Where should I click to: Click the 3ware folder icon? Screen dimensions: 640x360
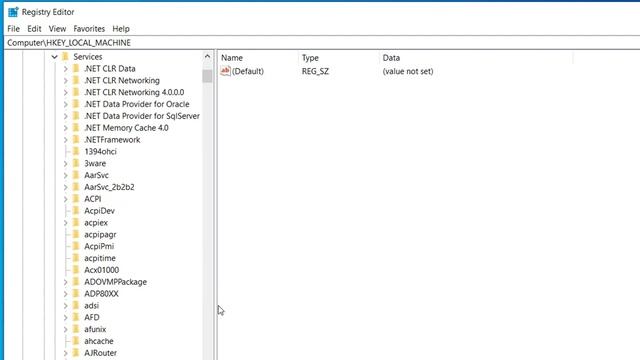(x=76, y=163)
